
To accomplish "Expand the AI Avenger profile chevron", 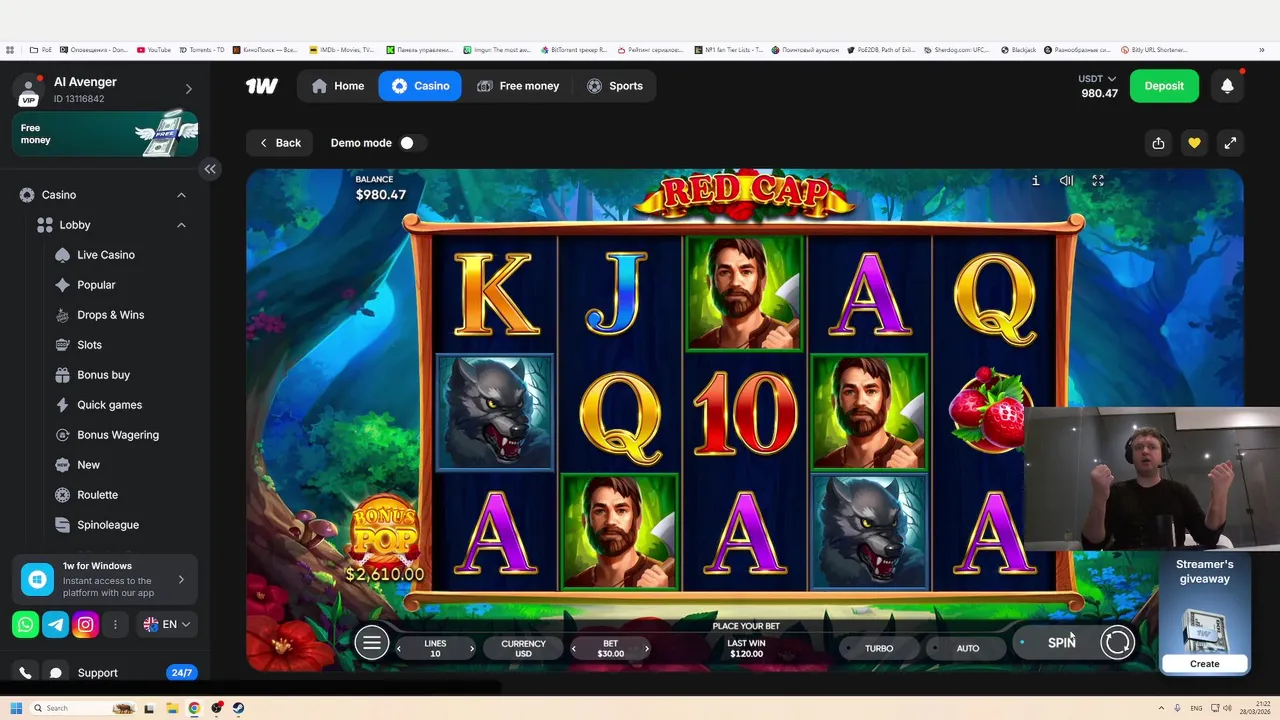I will (188, 89).
